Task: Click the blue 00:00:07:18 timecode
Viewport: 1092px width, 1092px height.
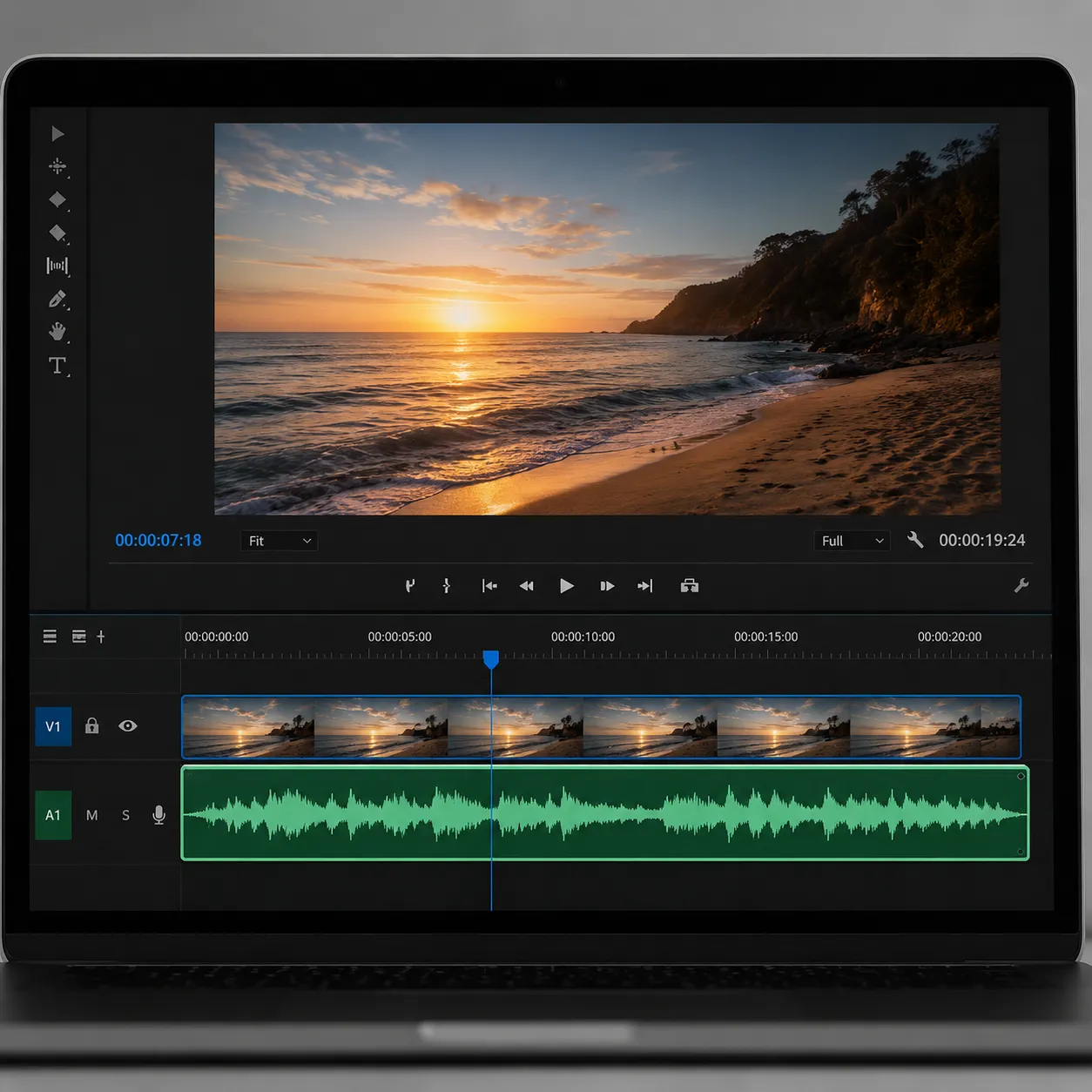Action: point(158,540)
